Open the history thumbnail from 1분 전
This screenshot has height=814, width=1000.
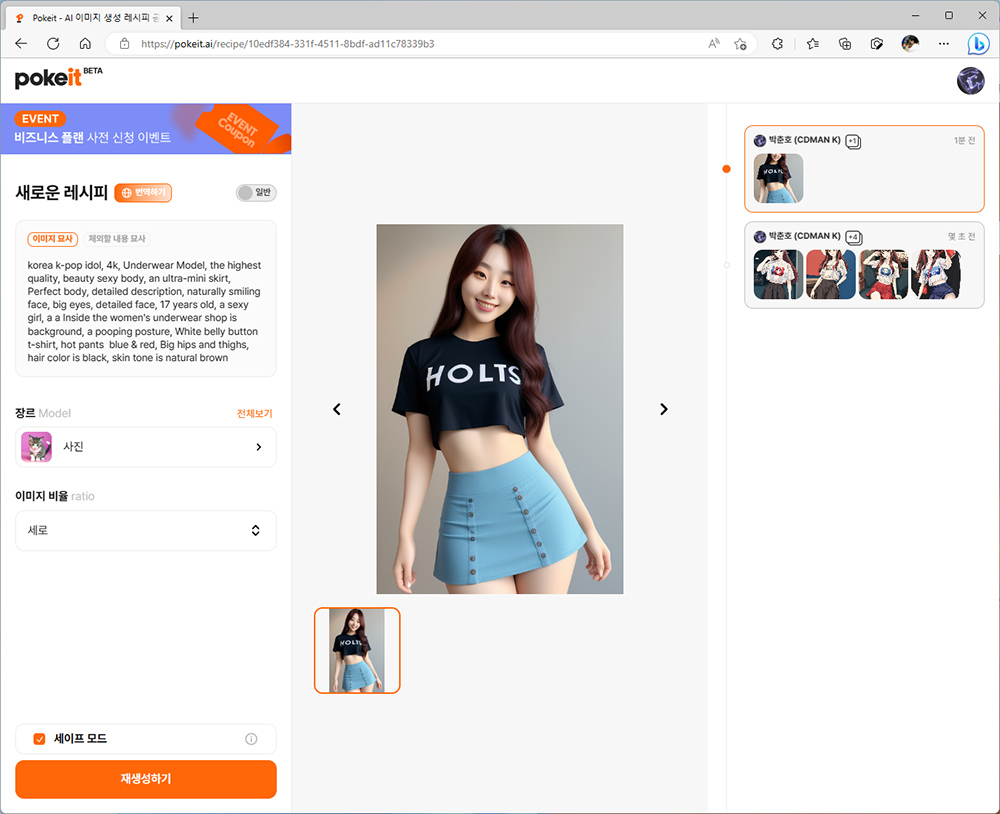pyautogui.click(x=778, y=178)
